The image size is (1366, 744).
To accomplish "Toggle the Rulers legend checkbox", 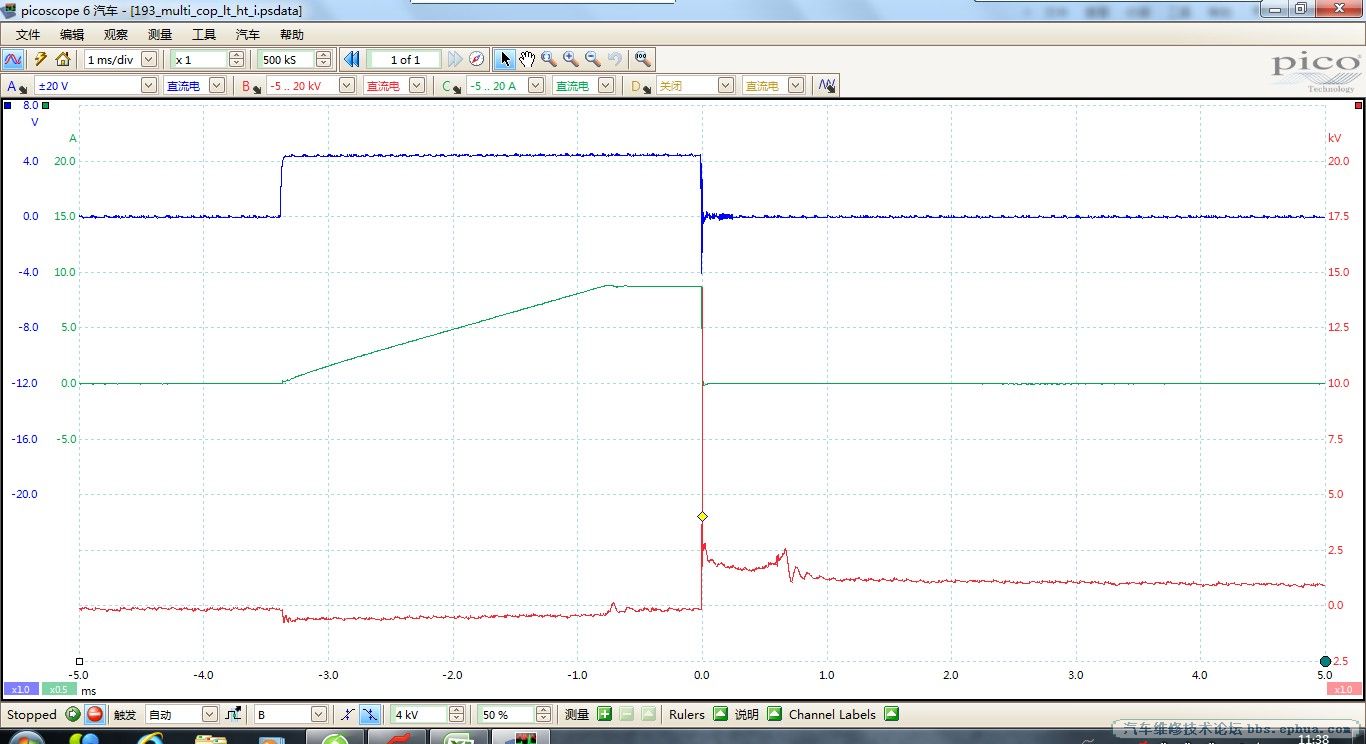I will click(721, 714).
